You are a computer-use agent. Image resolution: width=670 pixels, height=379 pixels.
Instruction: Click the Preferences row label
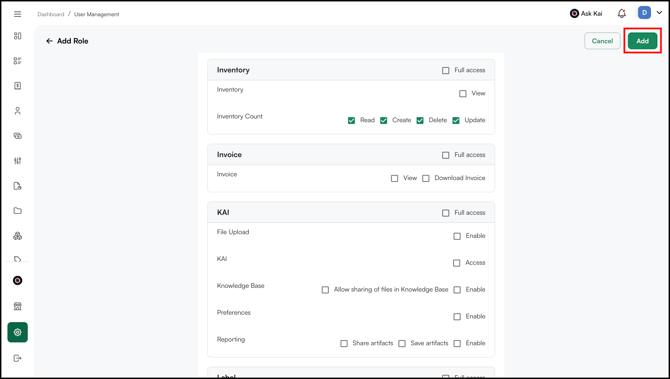point(234,312)
